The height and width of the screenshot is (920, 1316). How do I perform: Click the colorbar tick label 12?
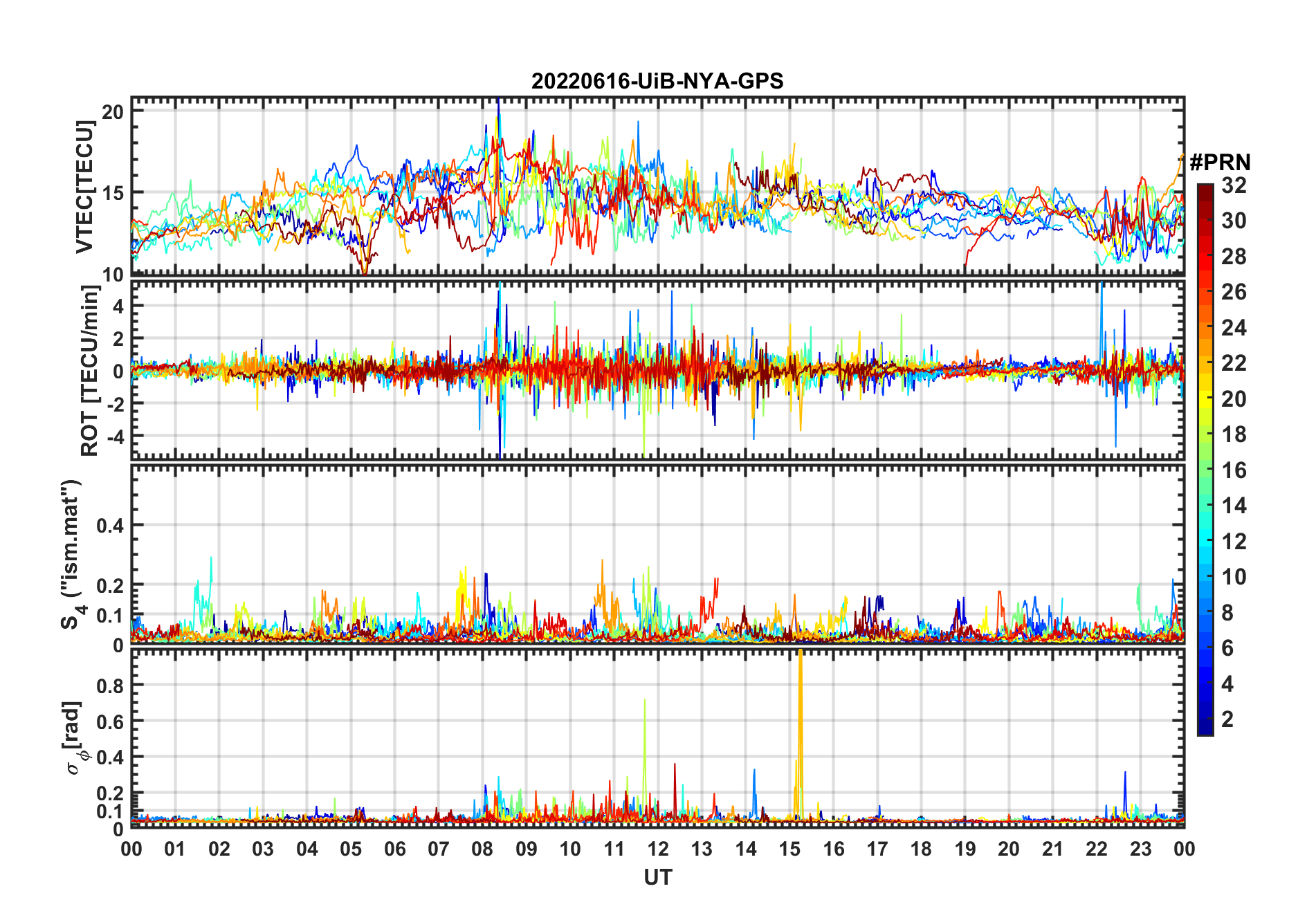pos(1234,542)
